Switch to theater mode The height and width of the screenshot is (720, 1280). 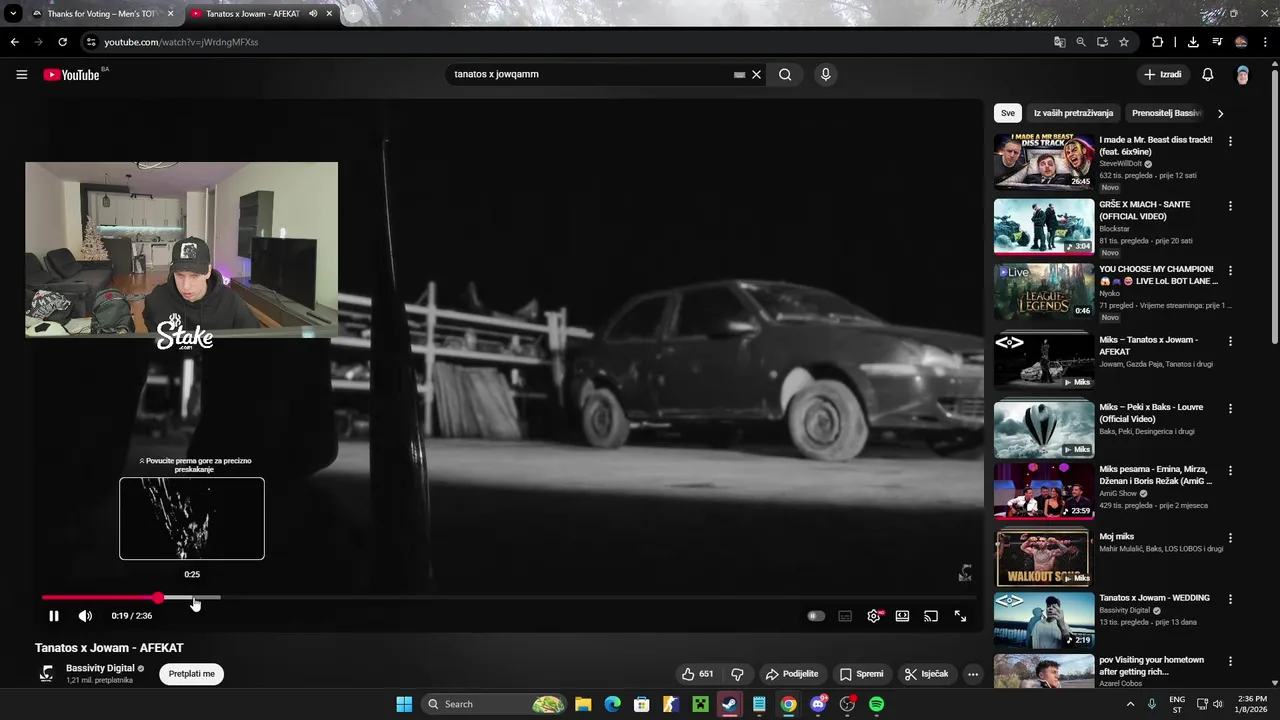[x=902, y=616]
